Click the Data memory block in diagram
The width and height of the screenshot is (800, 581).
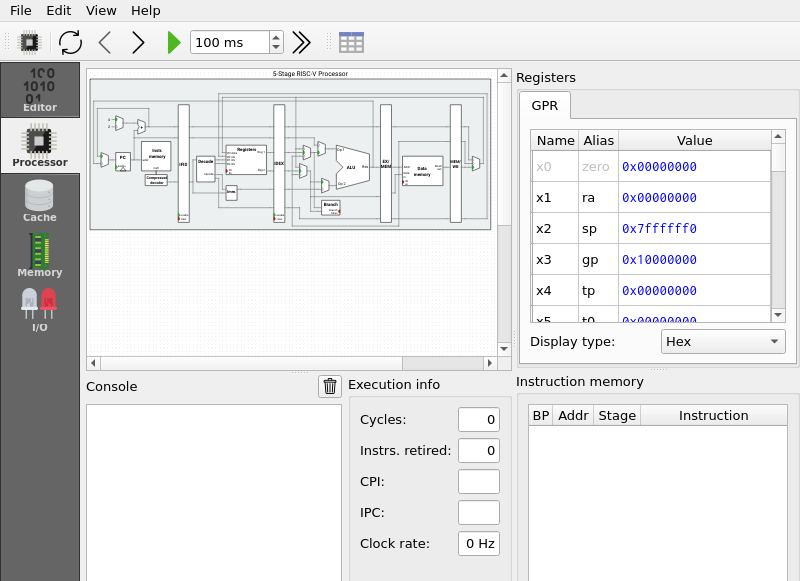coord(422,171)
